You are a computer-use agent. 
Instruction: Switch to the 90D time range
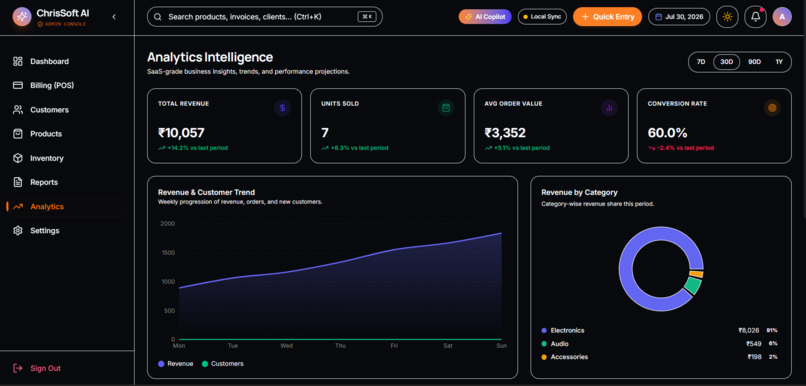[754, 62]
